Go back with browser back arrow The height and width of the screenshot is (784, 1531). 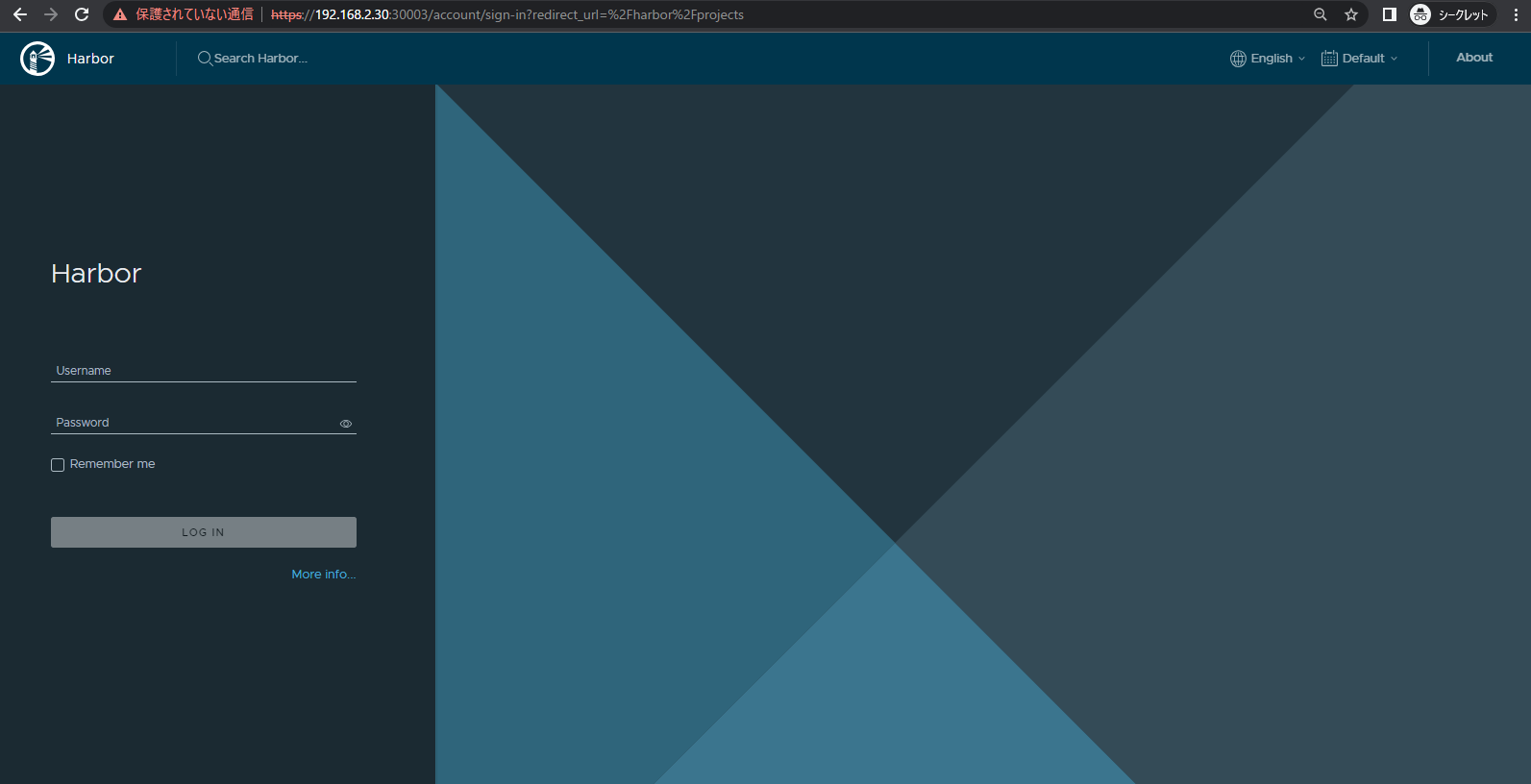pos(20,14)
